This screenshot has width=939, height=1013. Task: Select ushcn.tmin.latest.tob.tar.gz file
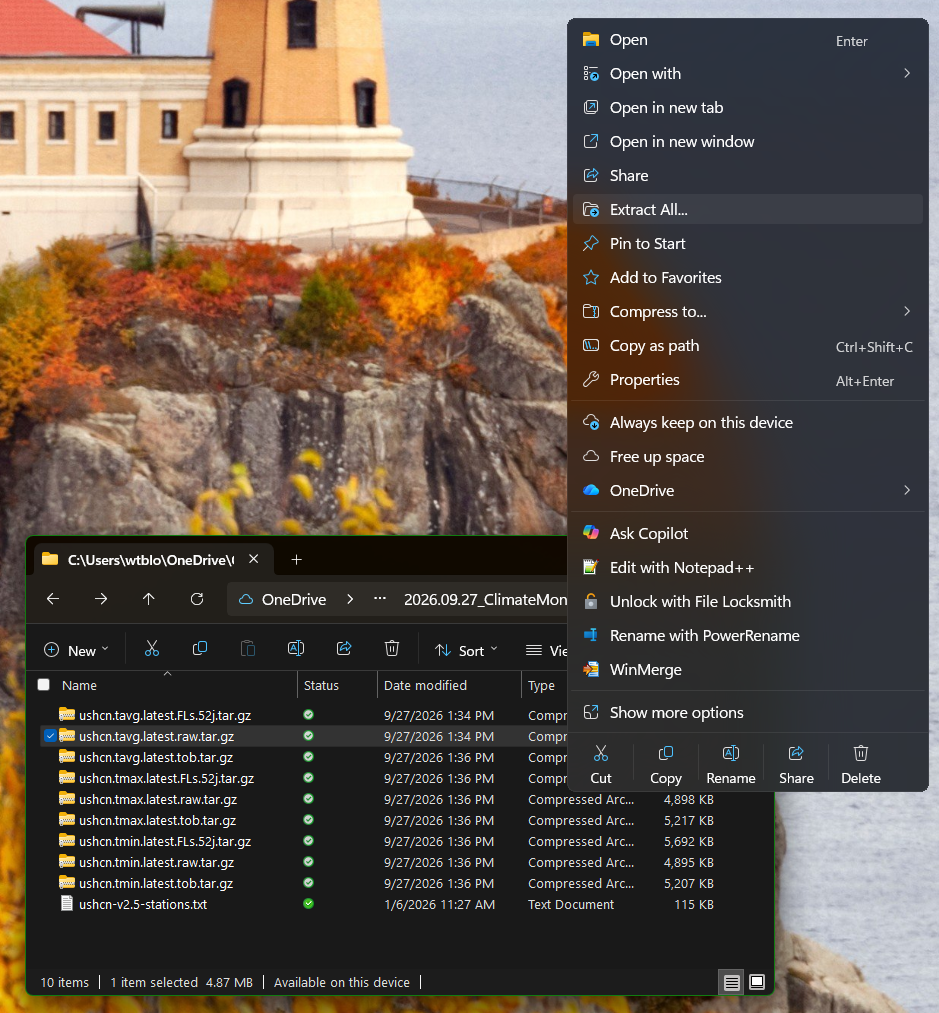pos(156,883)
